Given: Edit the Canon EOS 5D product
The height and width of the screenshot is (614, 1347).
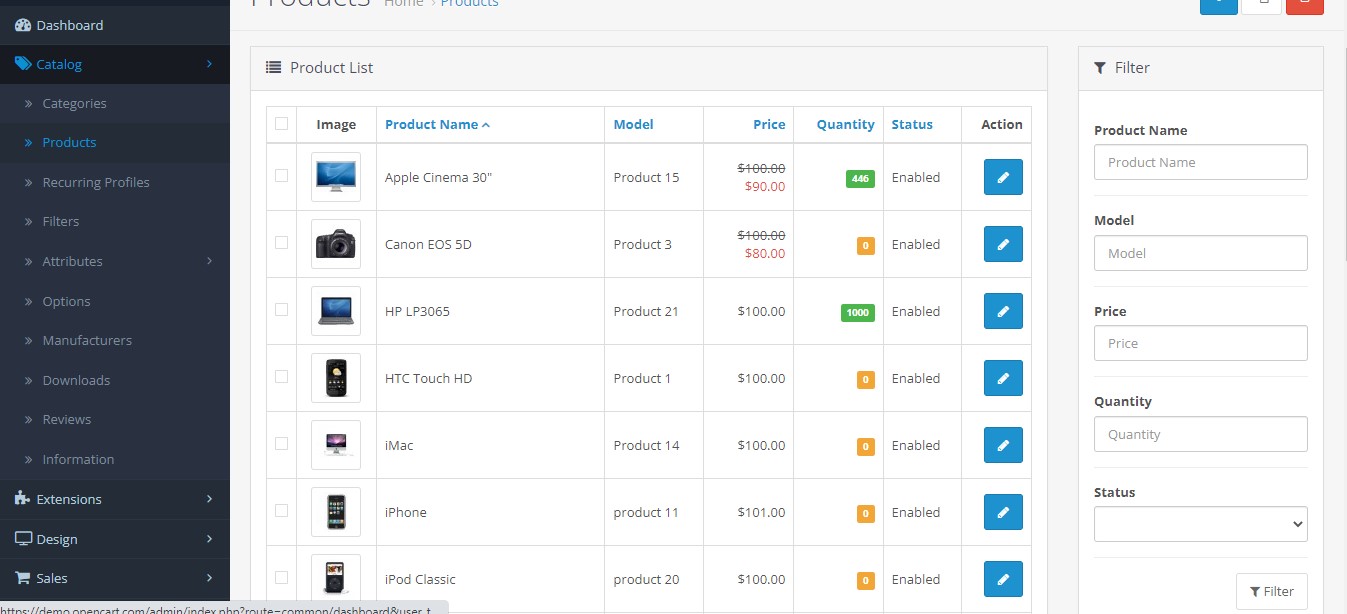Looking at the screenshot, I should click(x=1002, y=244).
